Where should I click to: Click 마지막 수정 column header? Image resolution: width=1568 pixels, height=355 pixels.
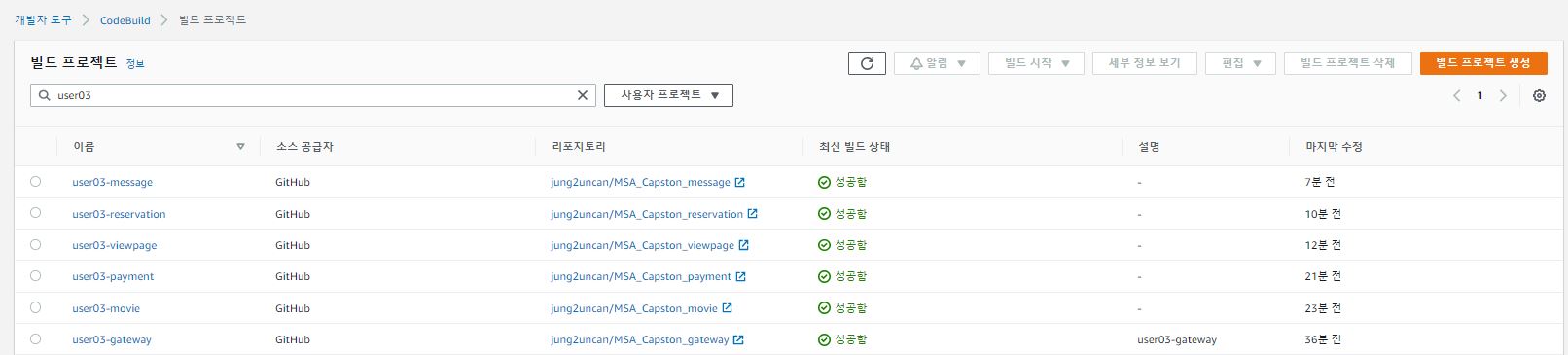click(1334, 147)
